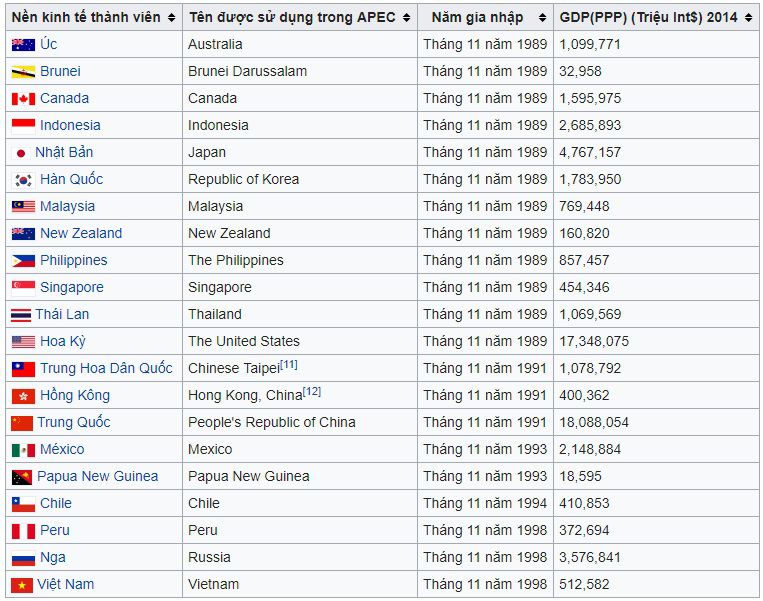763x601 pixels.
Task: Click the Brunei flag icon
Action: click(x=23, y=72)
